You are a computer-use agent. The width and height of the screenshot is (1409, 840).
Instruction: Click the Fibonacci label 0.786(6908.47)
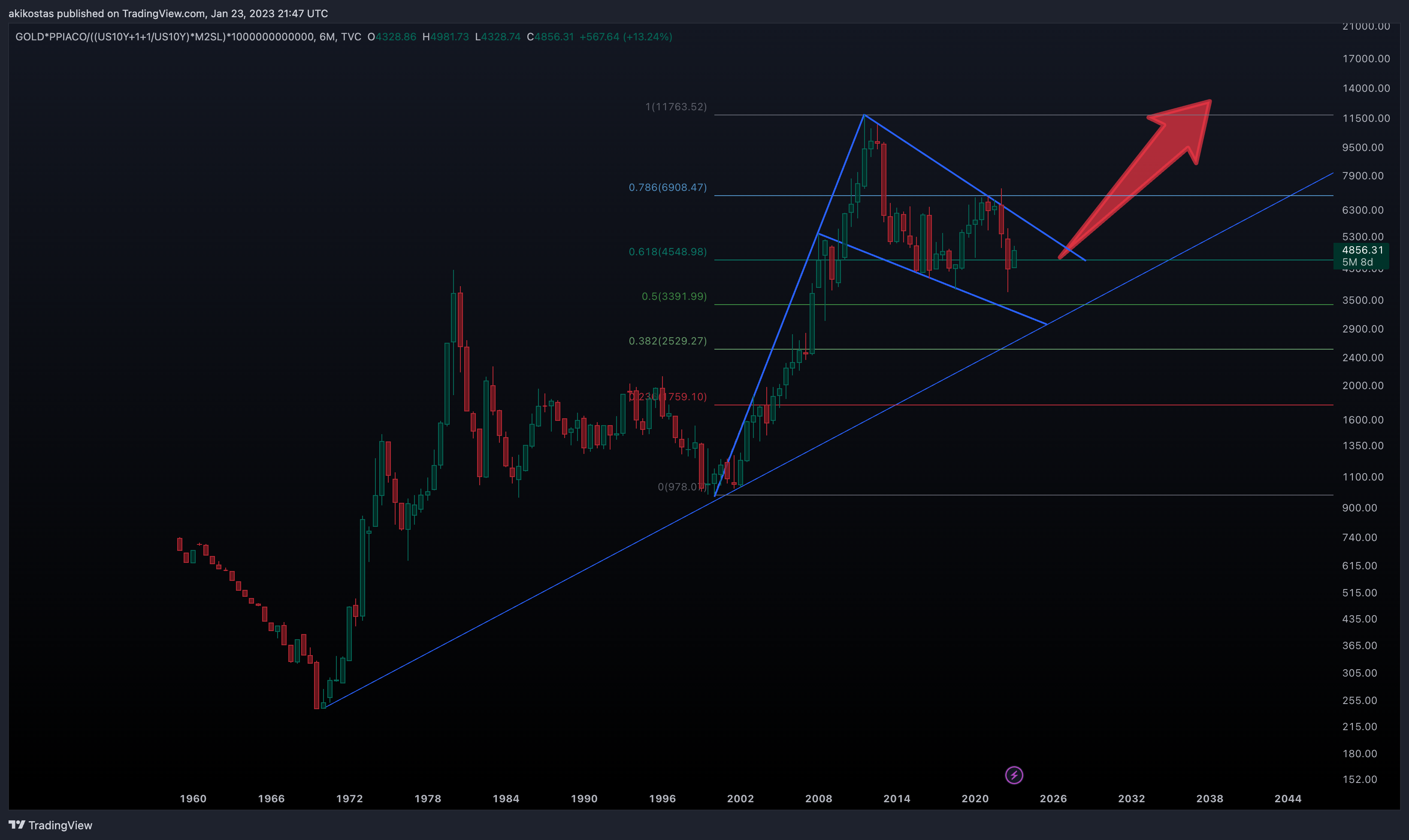point(668,187)
